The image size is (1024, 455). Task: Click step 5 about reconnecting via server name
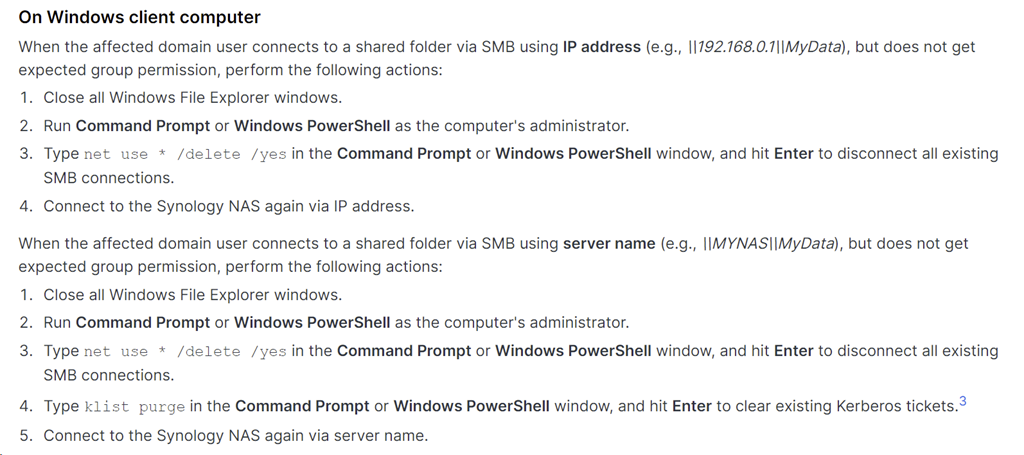[235, 436]
